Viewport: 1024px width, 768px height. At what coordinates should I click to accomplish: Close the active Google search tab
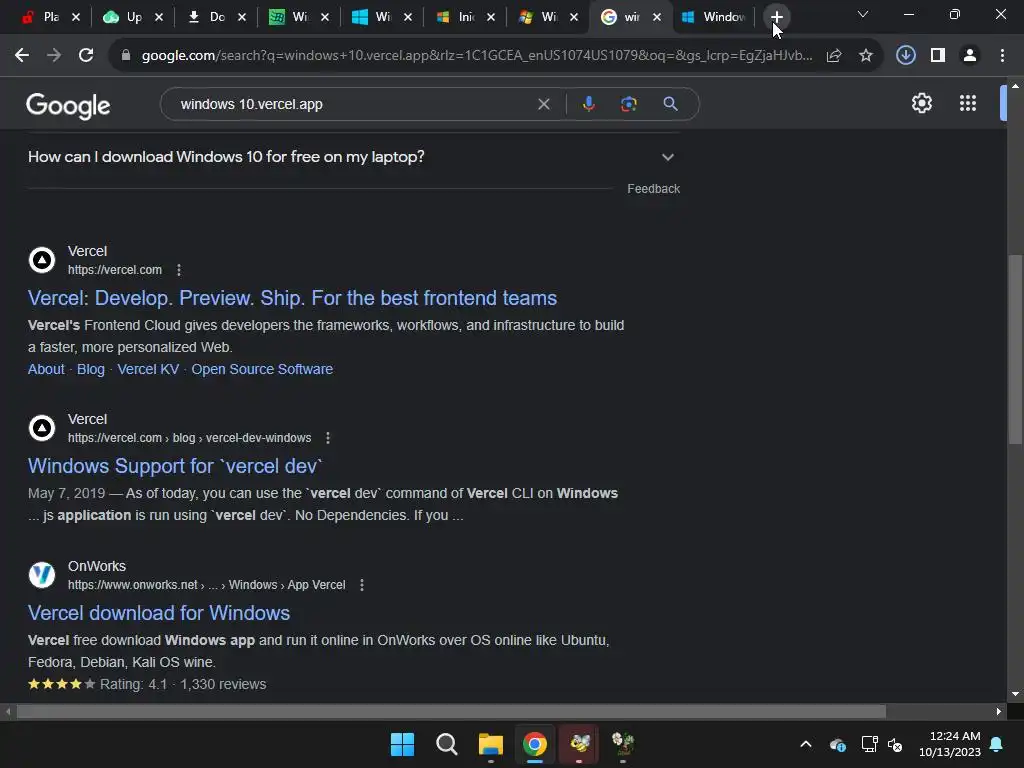(x=657, y=17)
